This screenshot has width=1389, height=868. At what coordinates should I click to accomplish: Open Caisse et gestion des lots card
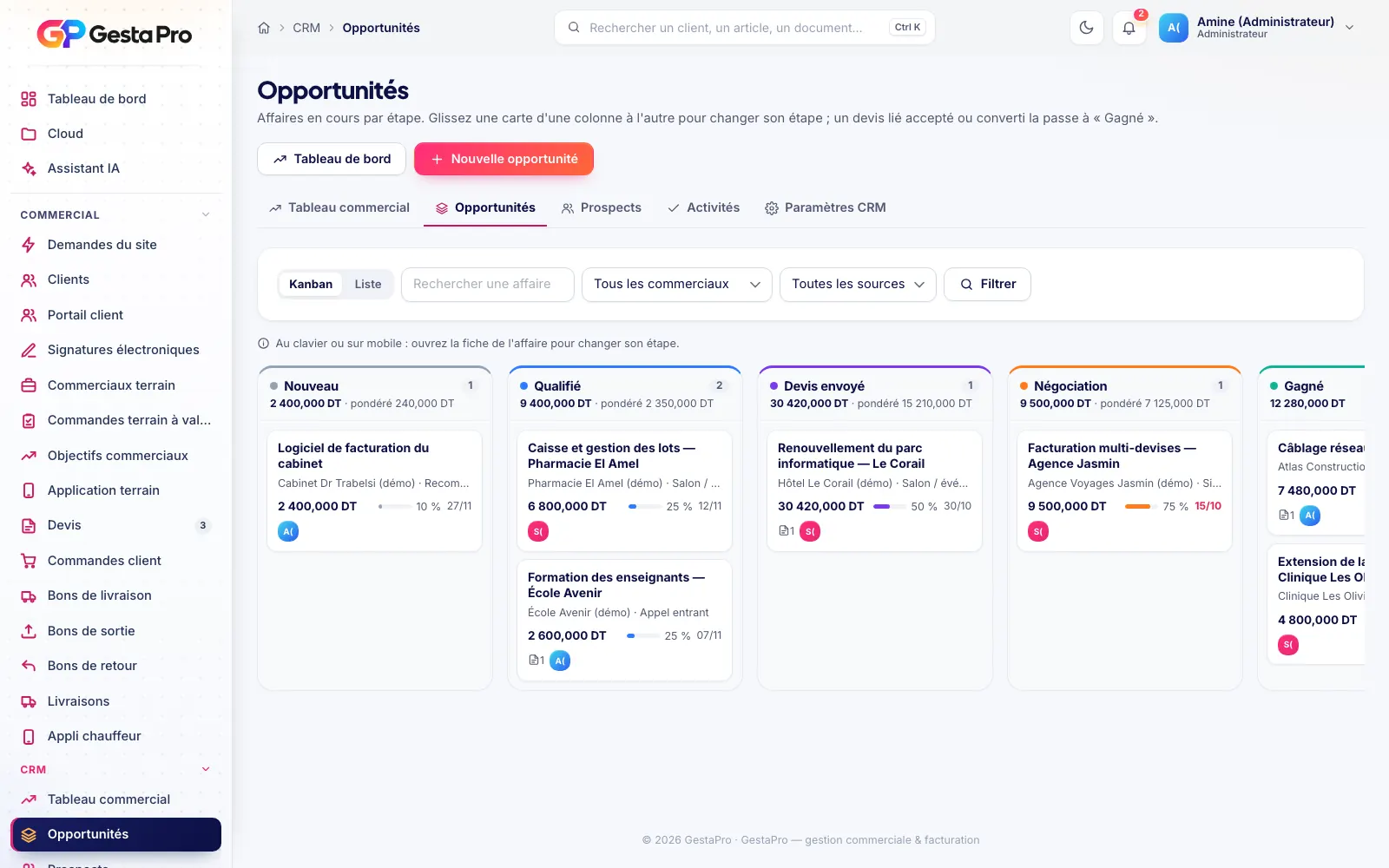tap(624, 490)
